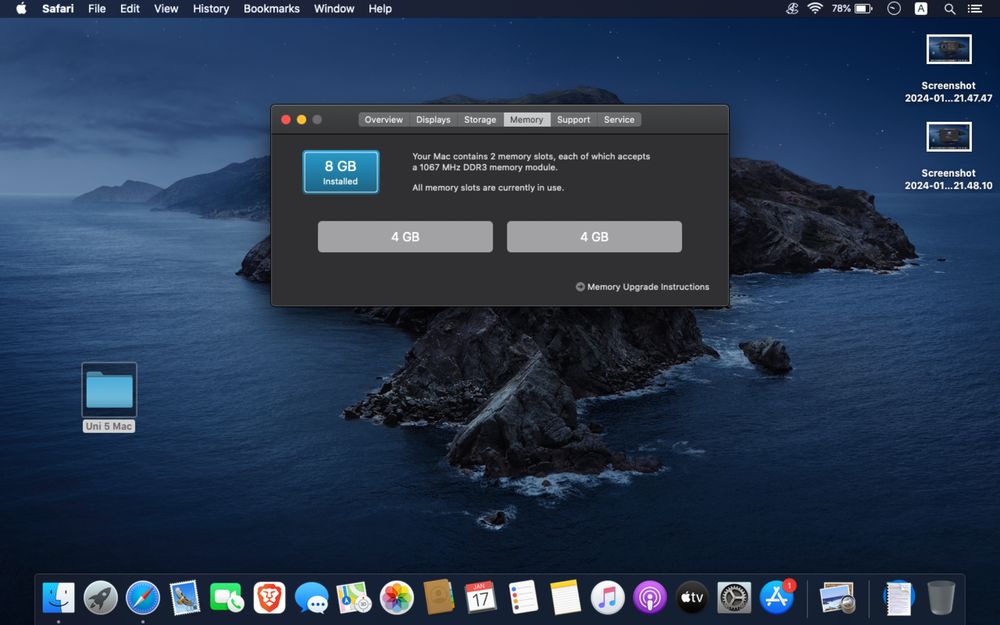Open the History menu
The height and width of the screenshot is (625, 1000).
(x=211, y=9)
